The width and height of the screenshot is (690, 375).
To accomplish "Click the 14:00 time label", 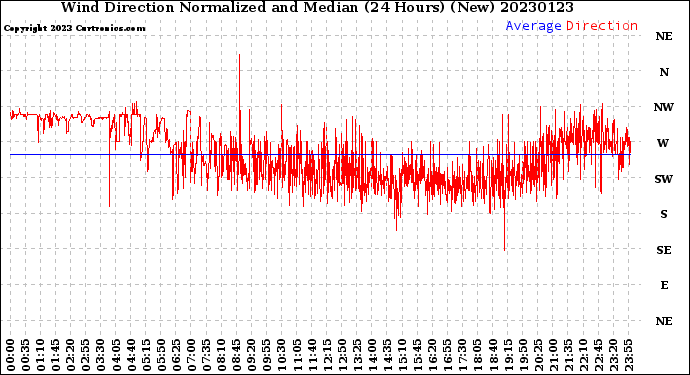I will 372,356.
